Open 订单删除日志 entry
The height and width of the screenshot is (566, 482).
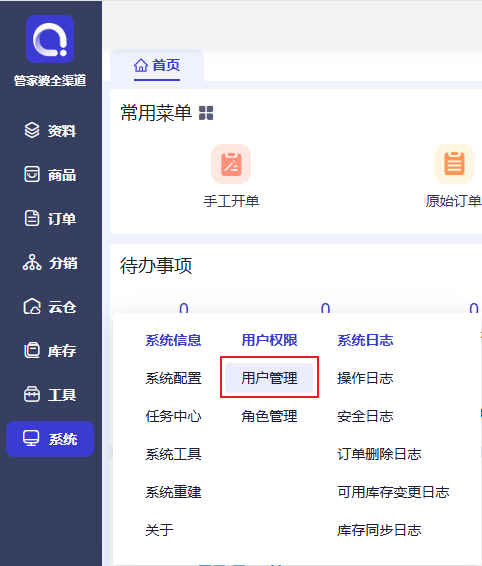(379, 454)
